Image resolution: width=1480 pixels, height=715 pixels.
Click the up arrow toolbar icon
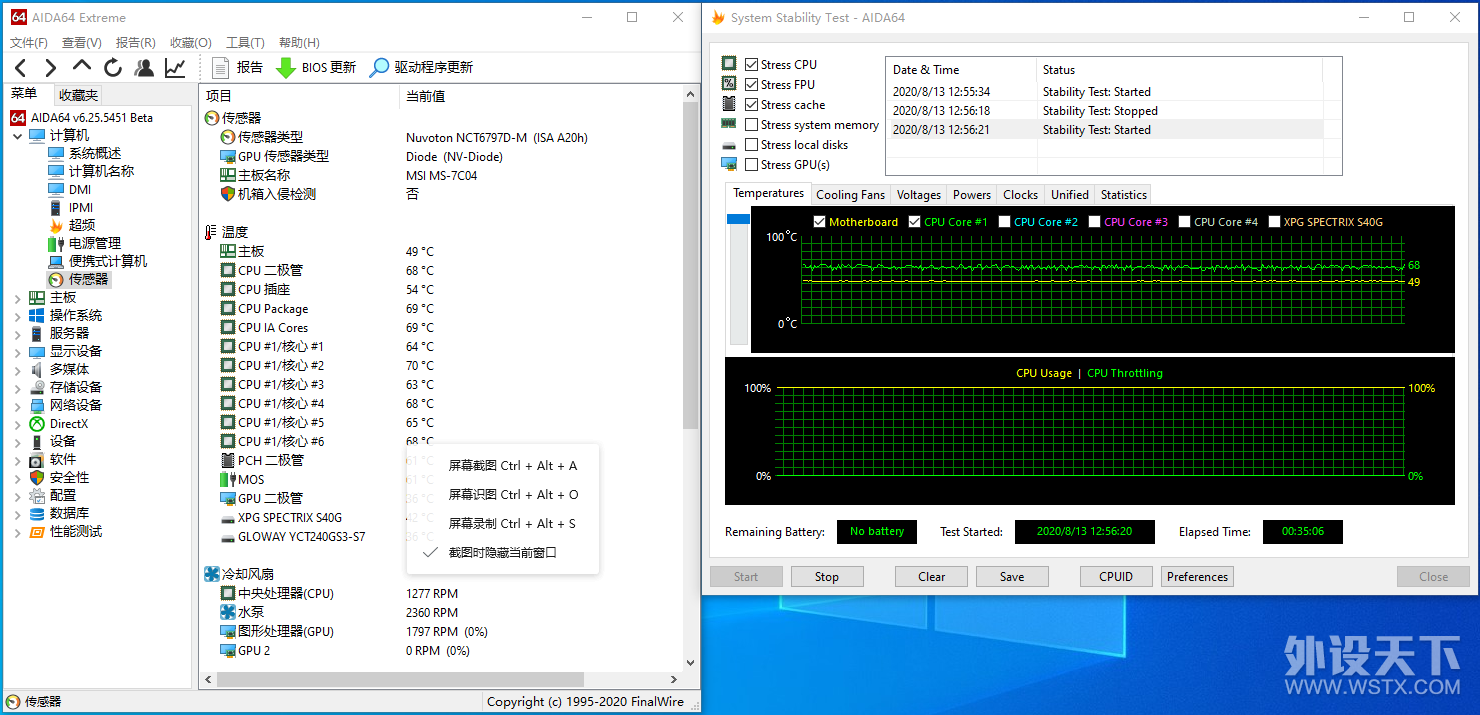(82, 66)
